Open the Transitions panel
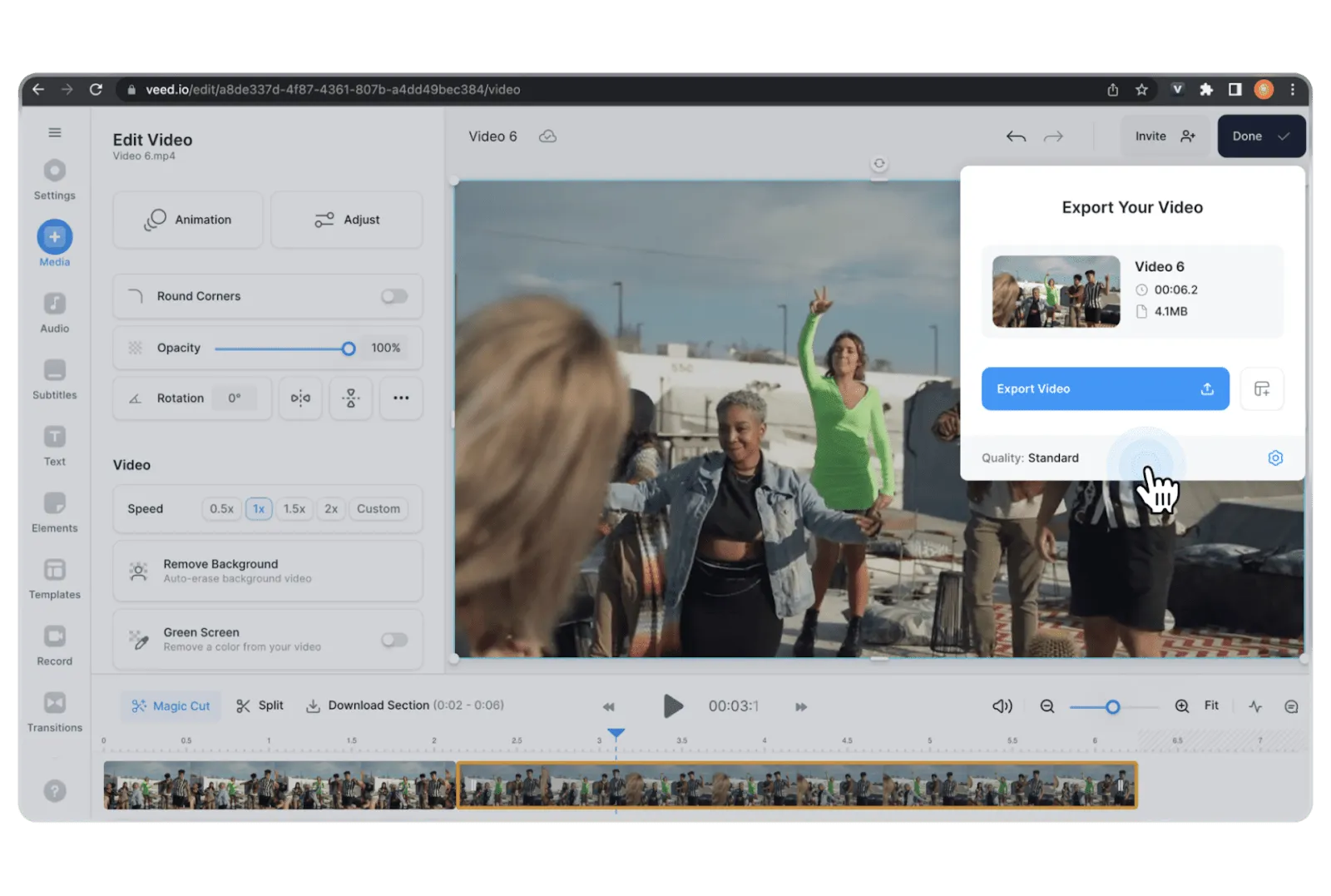The height and width of the screenshot is (896, 1331). click(x=55, y=712)
